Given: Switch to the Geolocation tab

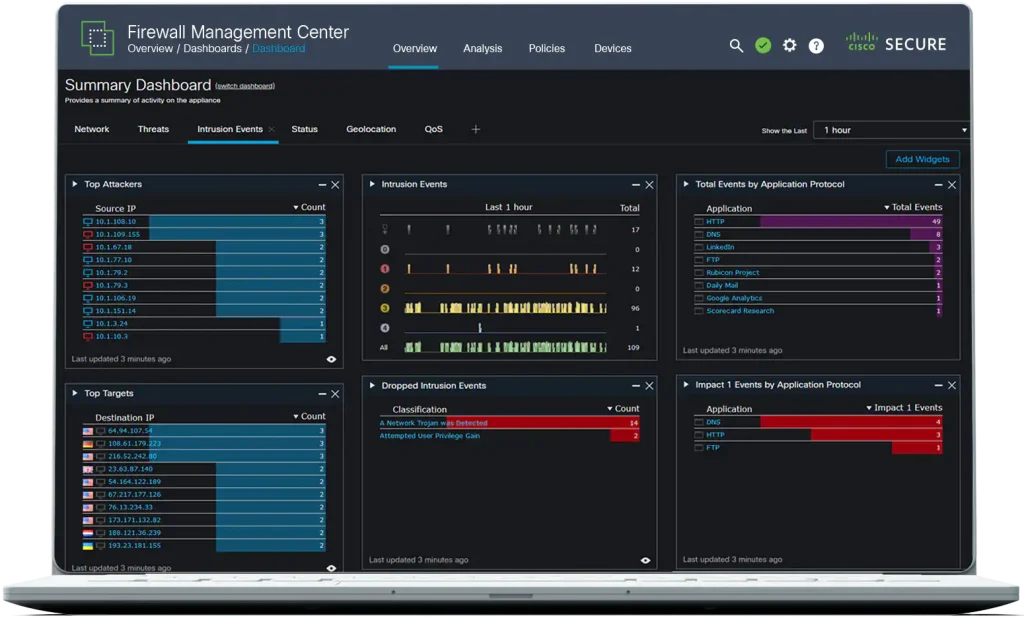Looking at the screenshot, I should coord(371,129).
